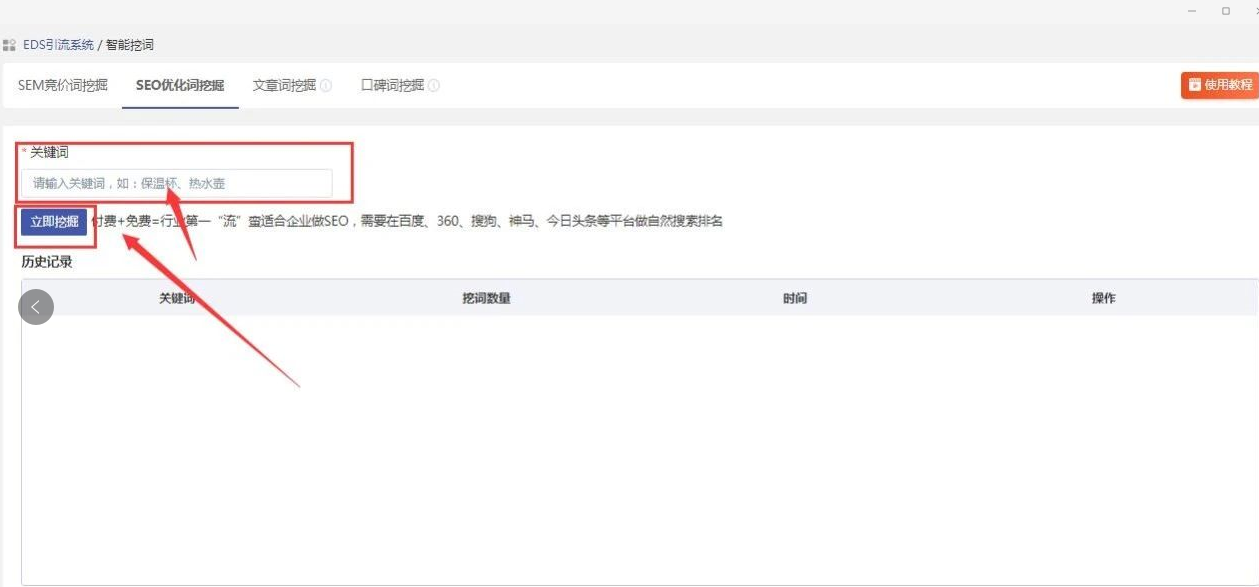Click the video icon inside 使用教程 button

point(1194,85)
